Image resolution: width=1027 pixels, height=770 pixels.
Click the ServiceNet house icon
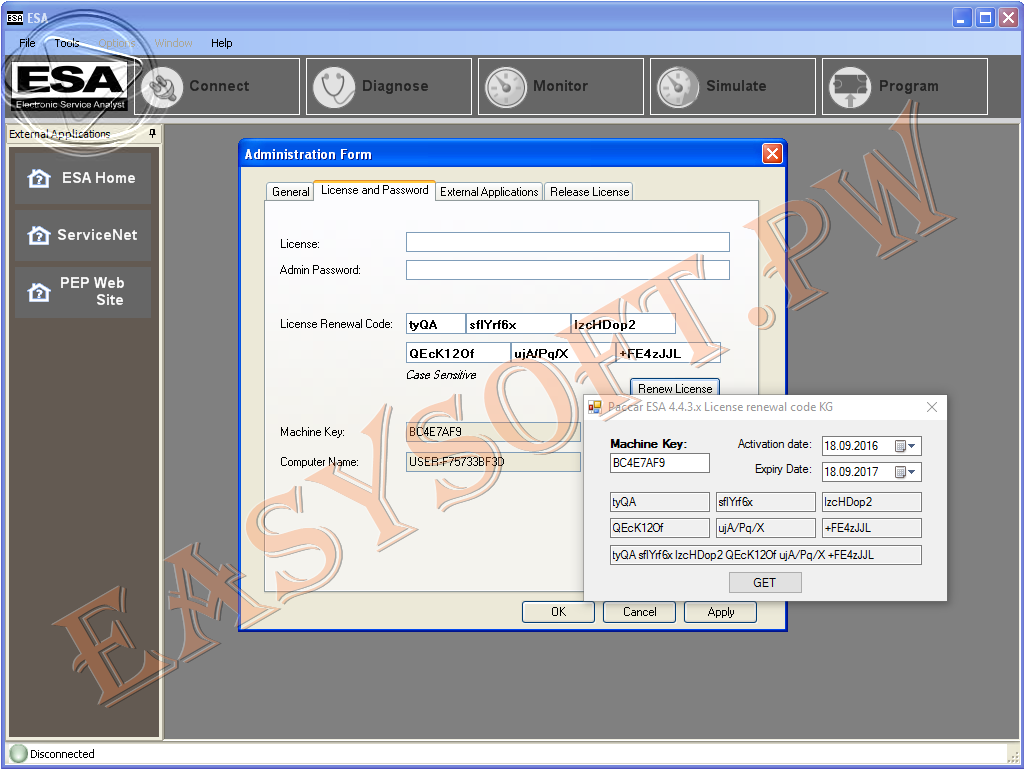39,235
